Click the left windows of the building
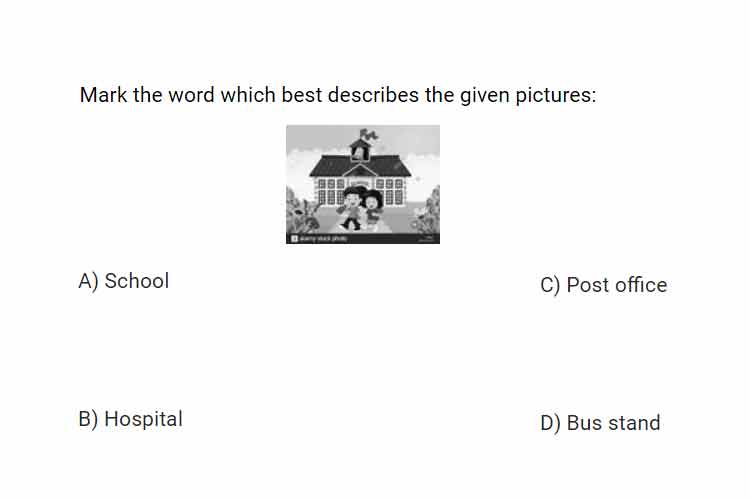 click(331, 191)
